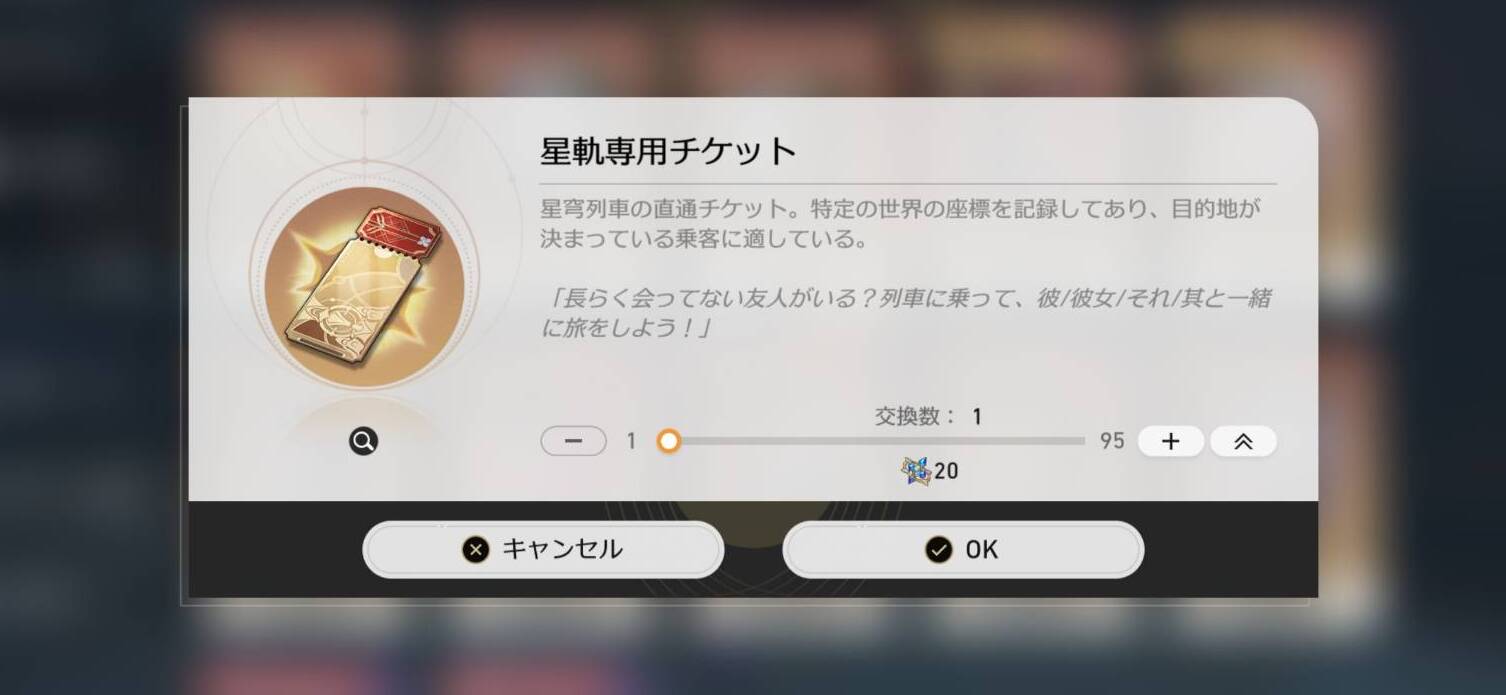The width and height of the screenshot is (1506, 695).
Task: Increase exchange quantity with the plus button
Action: point(1170,441)
